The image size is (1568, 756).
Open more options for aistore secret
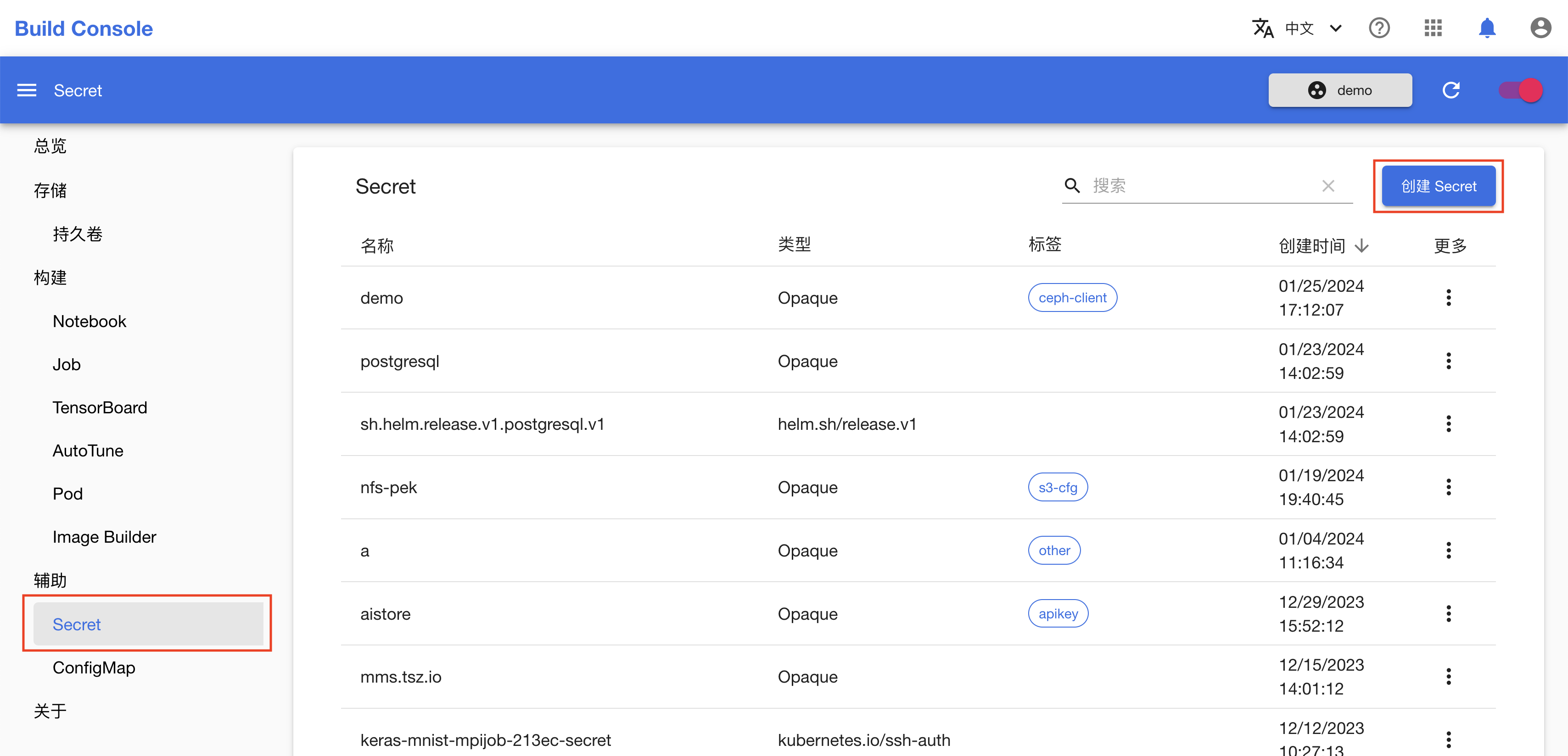(1449, 614)
